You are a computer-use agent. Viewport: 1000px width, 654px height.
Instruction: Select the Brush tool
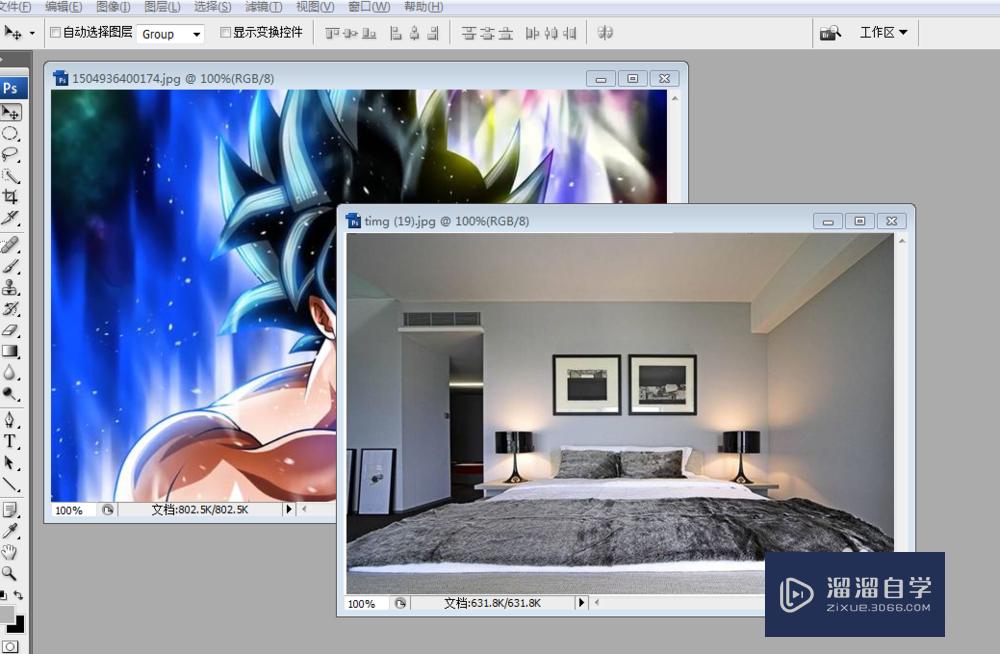coord(10,266)
